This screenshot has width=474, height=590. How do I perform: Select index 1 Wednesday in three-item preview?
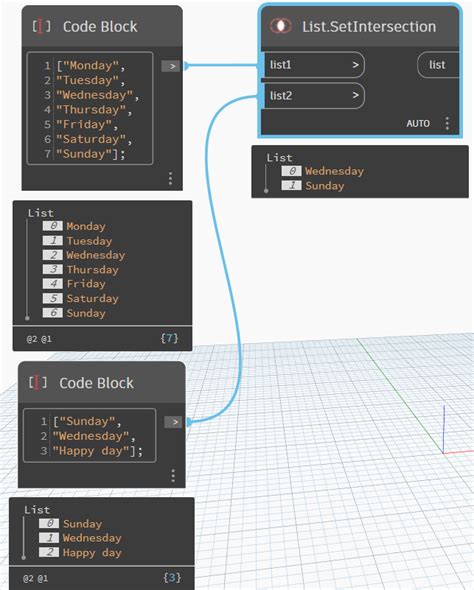tap(81, 538)
